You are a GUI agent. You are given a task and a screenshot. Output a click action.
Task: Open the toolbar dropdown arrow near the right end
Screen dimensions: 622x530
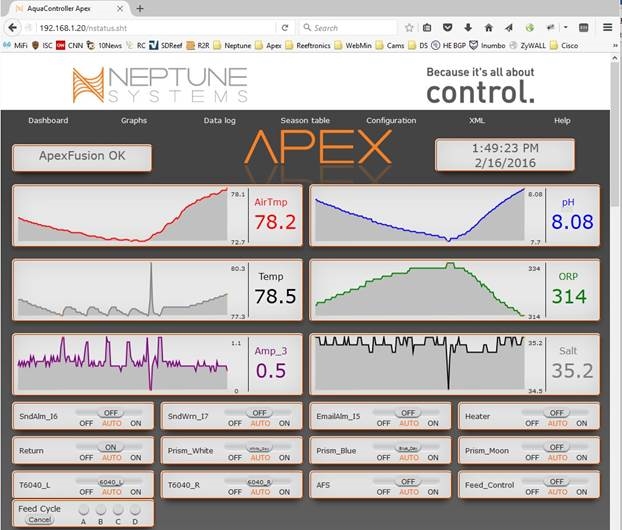[566, 27]
